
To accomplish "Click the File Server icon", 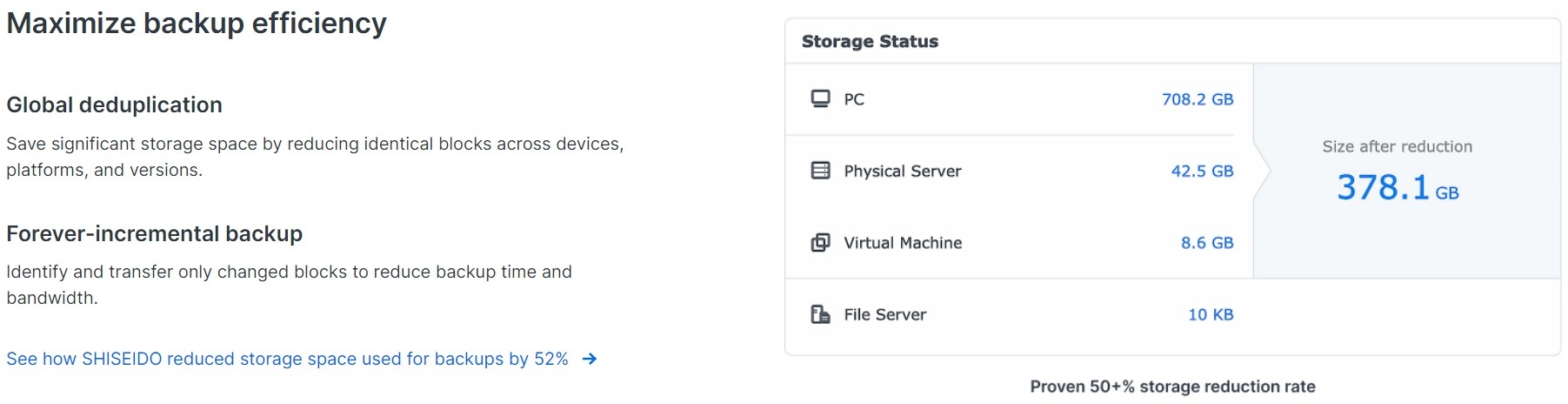I will click(820, 314).
